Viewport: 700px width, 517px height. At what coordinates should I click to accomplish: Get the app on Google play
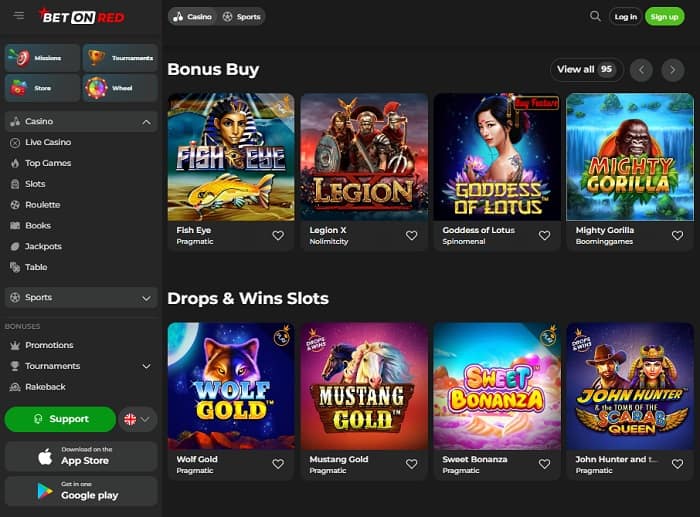pyautogui.click(x=81, y=491)
